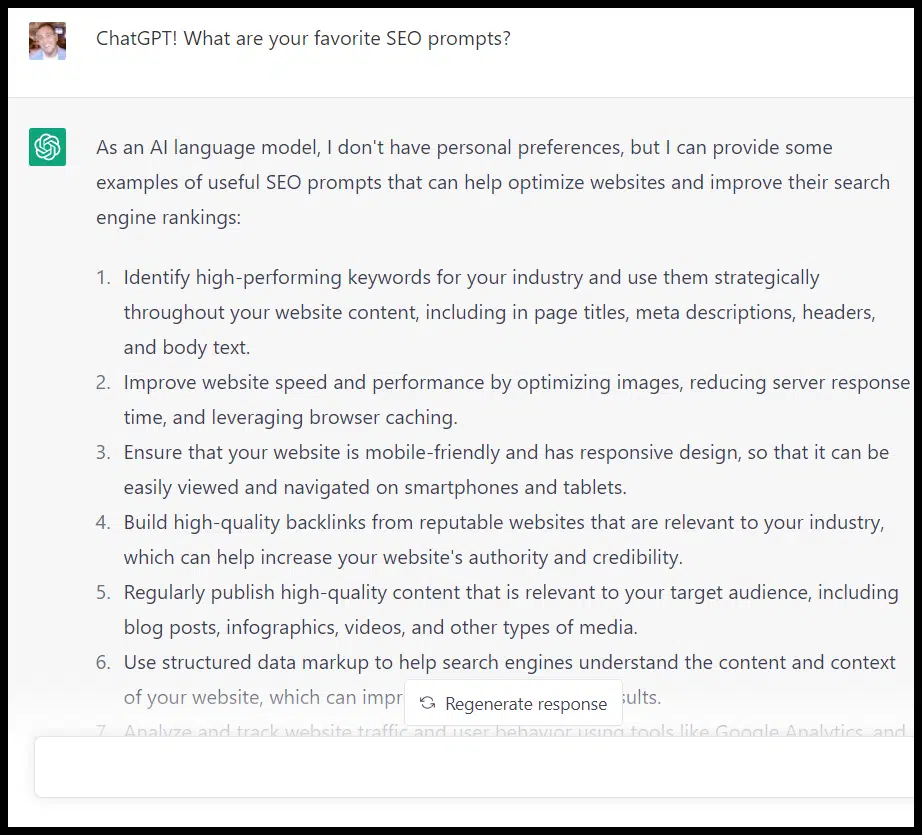
Task: Click list item 1 about high-performing keywords
Action: (470, 312)
